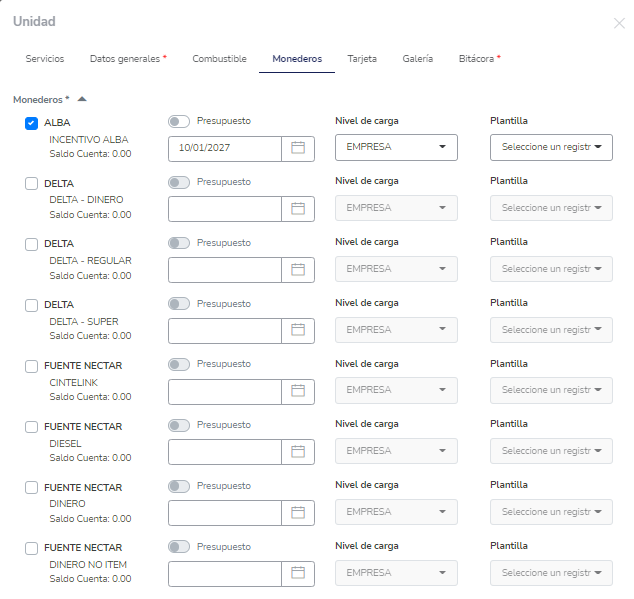The width and height of the screenshot is (634, 599).
Task: Check the DELTA - DINERO checkbox
Action: (x=31, y=184)
